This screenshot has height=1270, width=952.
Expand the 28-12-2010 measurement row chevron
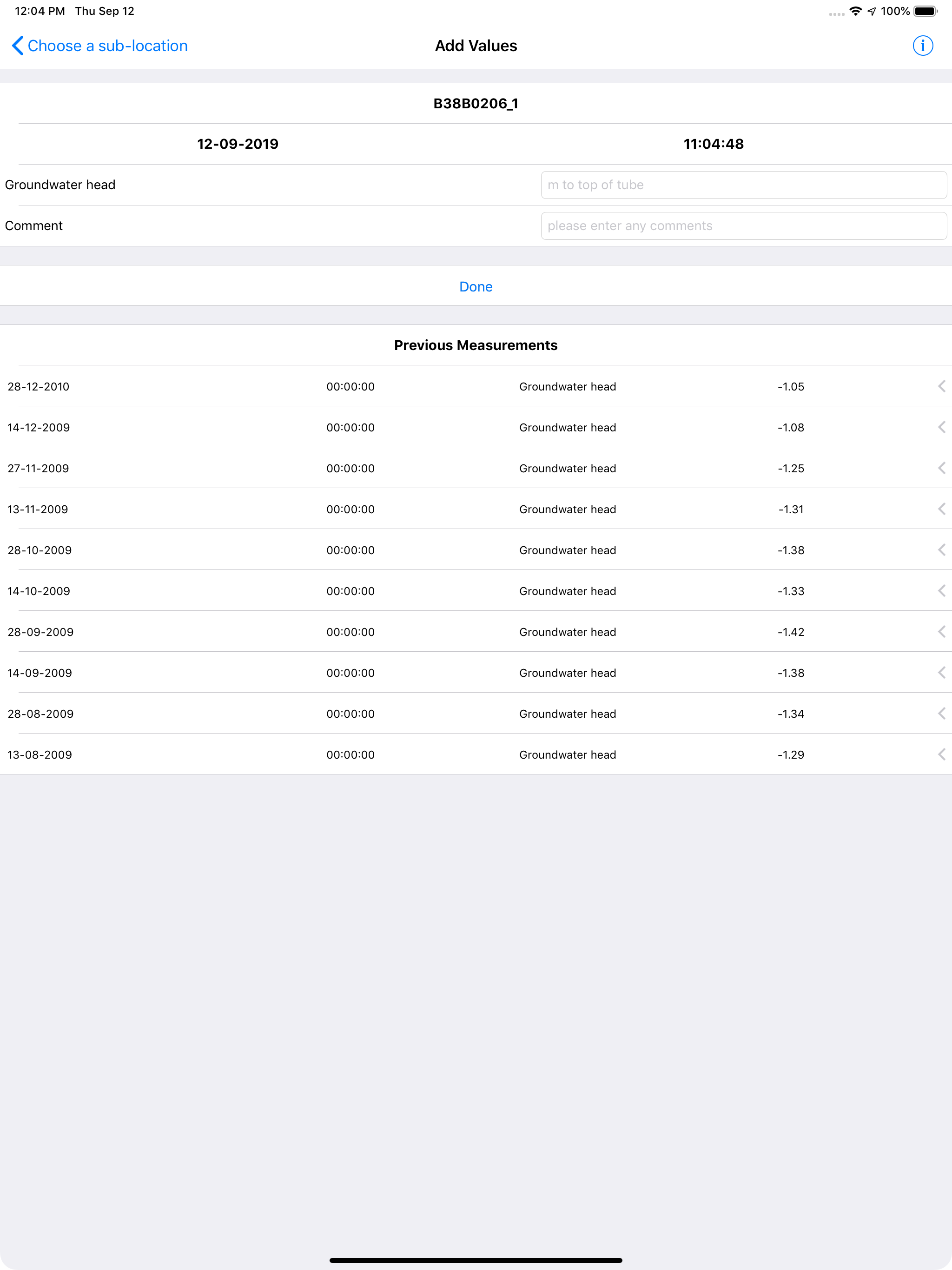[x=942, y=386]
